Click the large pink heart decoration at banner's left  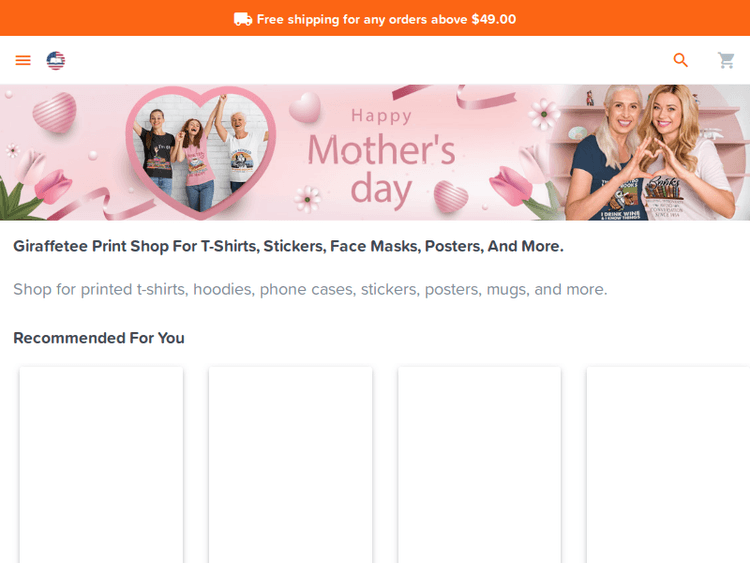(x=54, y=112)
